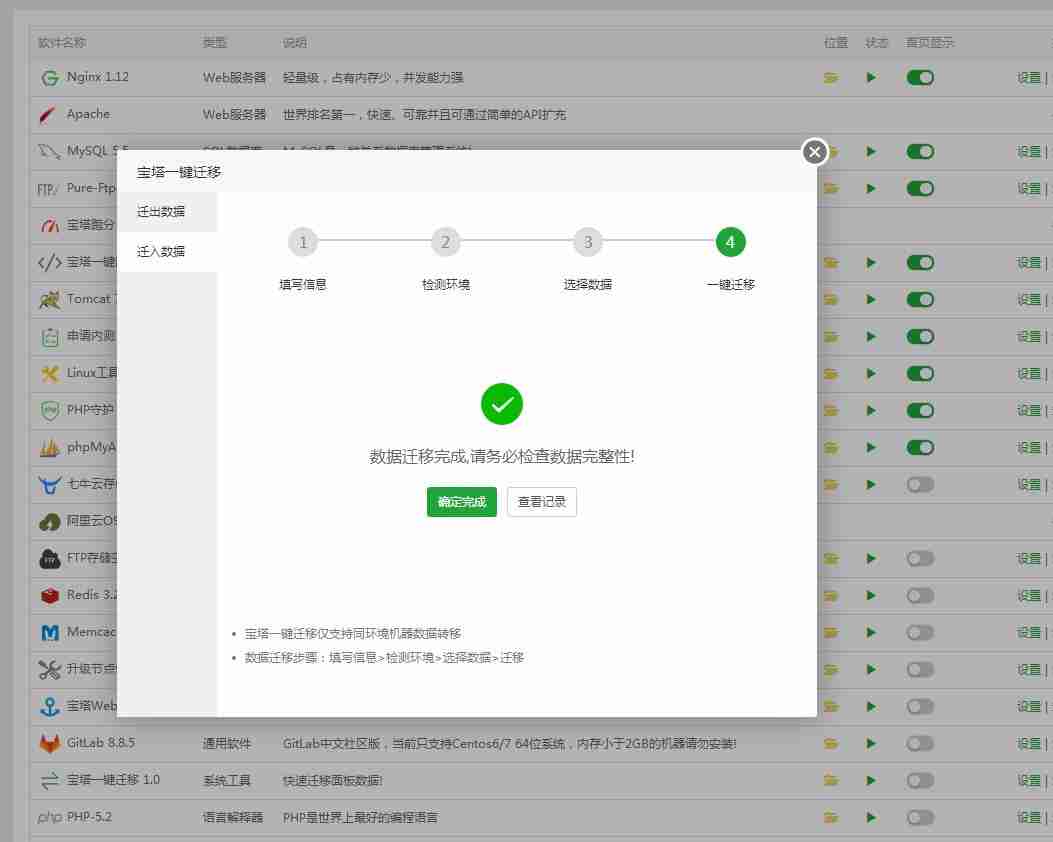Open Nginx folder location icon
The height and width of the screenshot is (842, 1053).
(830, 77)
